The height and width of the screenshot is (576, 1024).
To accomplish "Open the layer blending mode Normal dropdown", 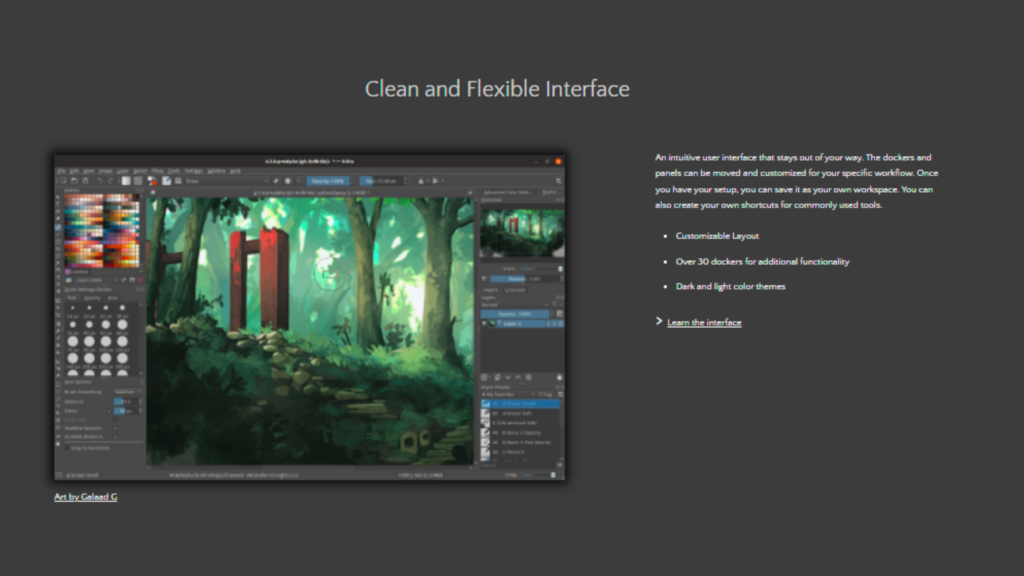I will (x=515, y=304).
